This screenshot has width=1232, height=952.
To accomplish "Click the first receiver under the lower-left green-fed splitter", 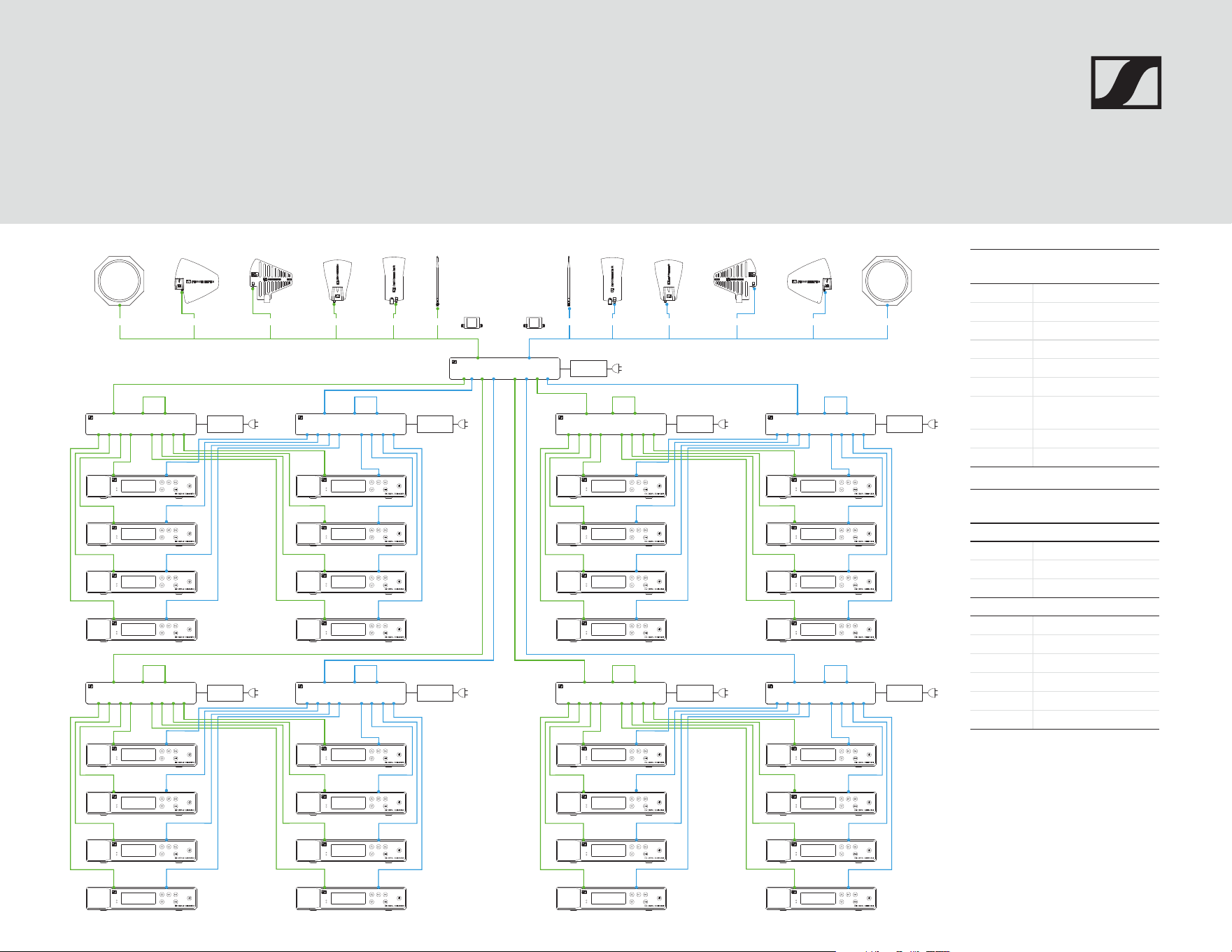I will [x=141, y=756].
